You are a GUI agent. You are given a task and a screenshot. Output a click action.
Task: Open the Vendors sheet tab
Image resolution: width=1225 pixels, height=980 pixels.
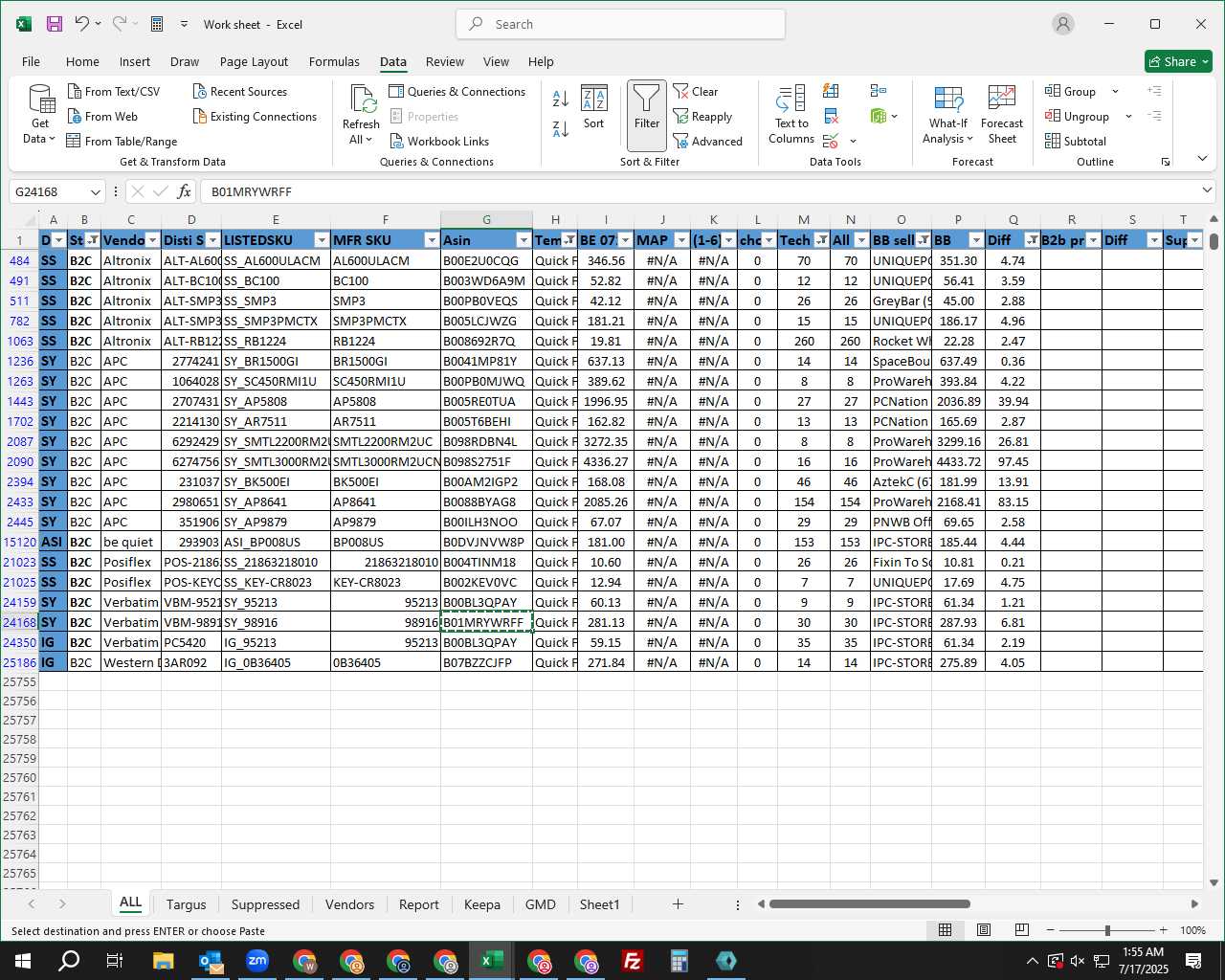point(349,904)
